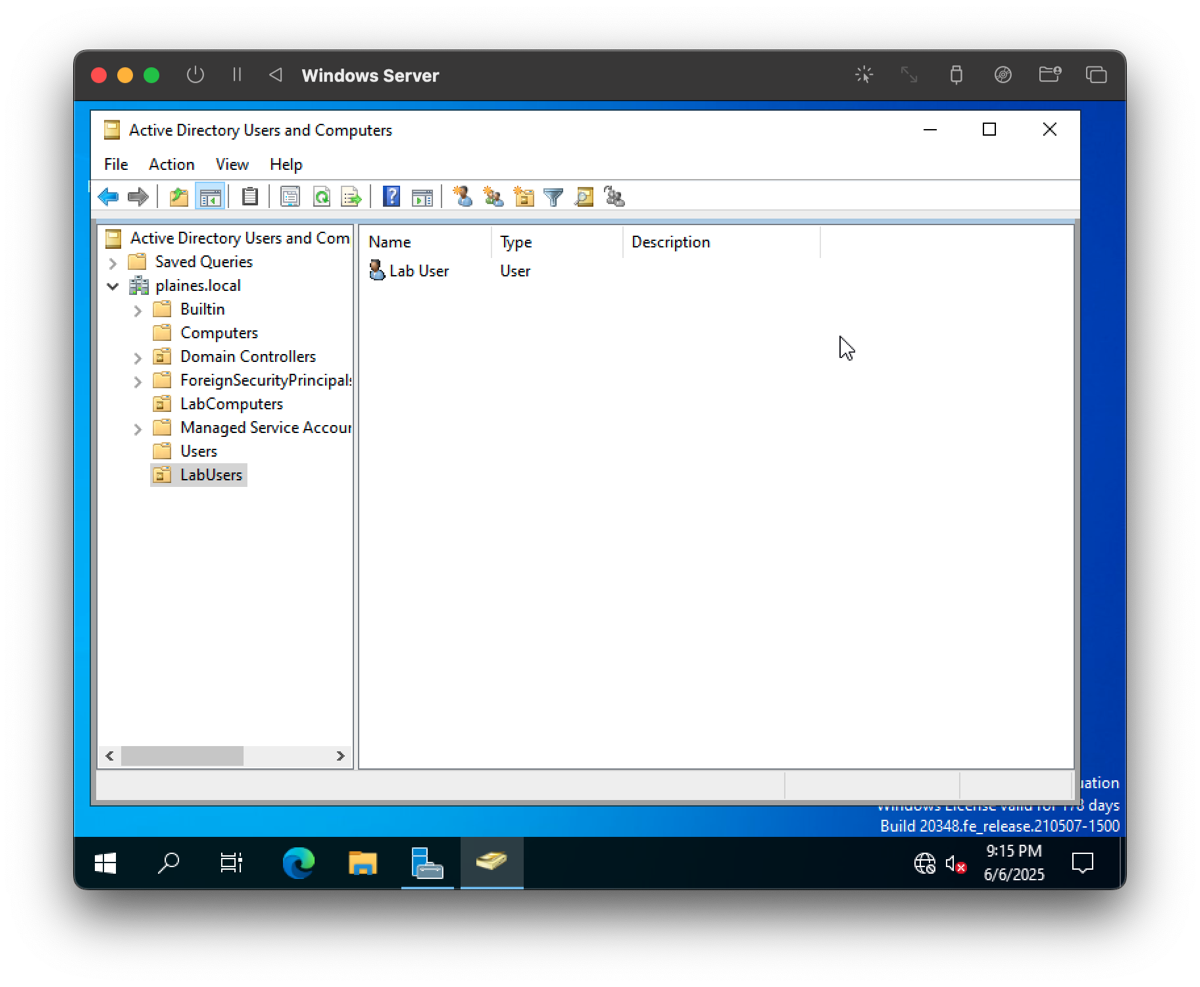Image resolution: width=1200 pixels, height=987 pixels.
Task: Click the shared folder icon in the VM toolbar
Action: click(1050, 75)
